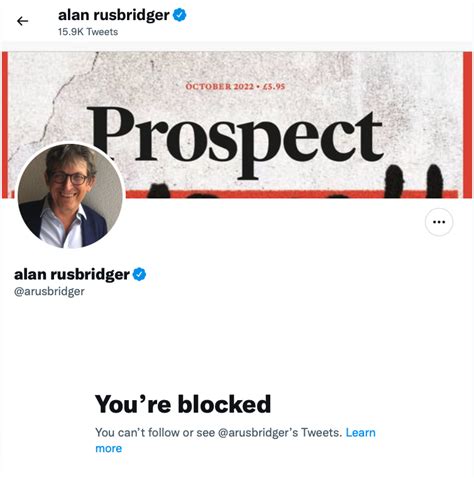The height and width of the screenshot is (478, 474).
Task: Click verified badge beside profile display name
Action: 139,274
